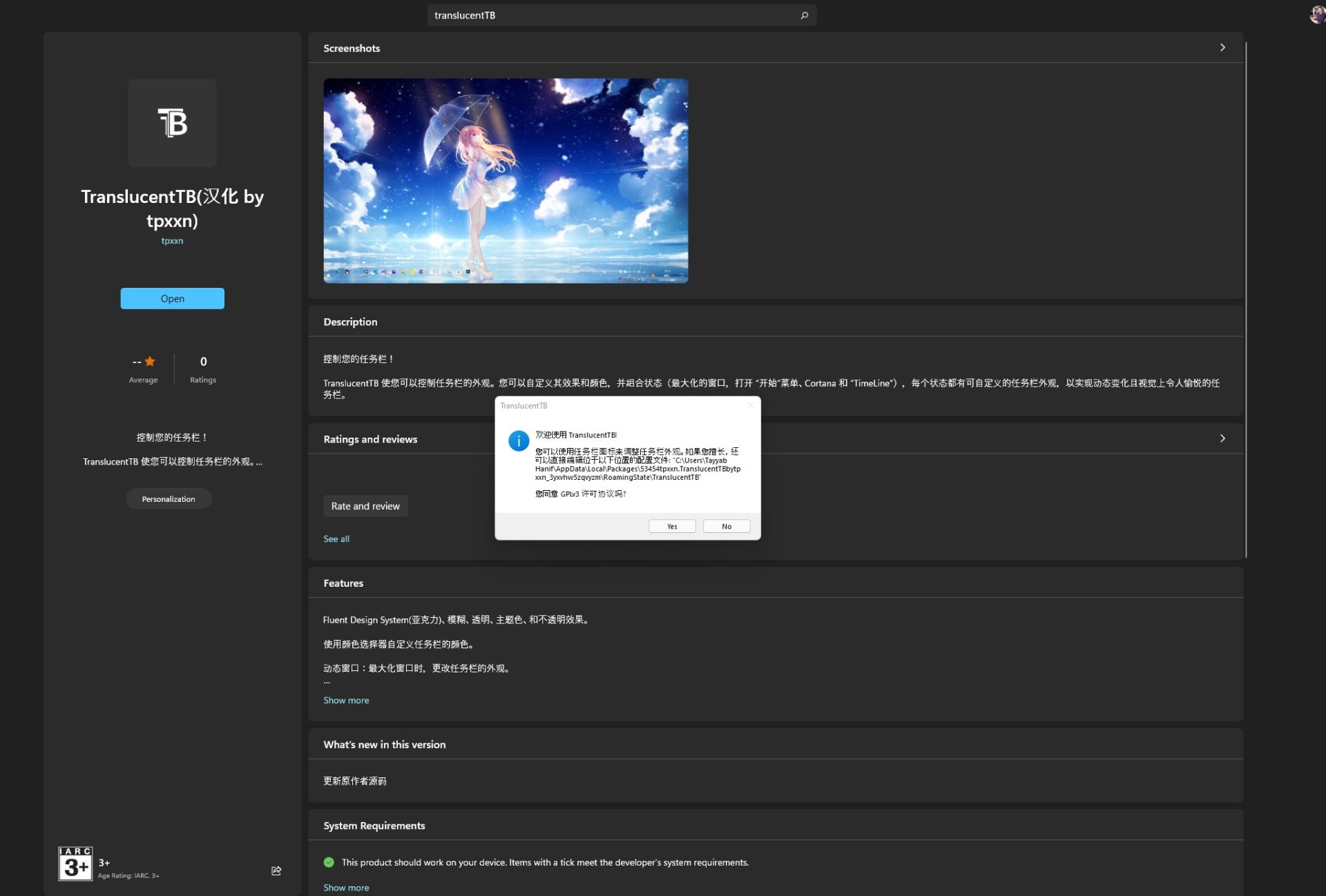Image resolution: width=1326 pixels, height=896 pixels.
Task: Select the Personalization category tag
Action: click(169, 498)
